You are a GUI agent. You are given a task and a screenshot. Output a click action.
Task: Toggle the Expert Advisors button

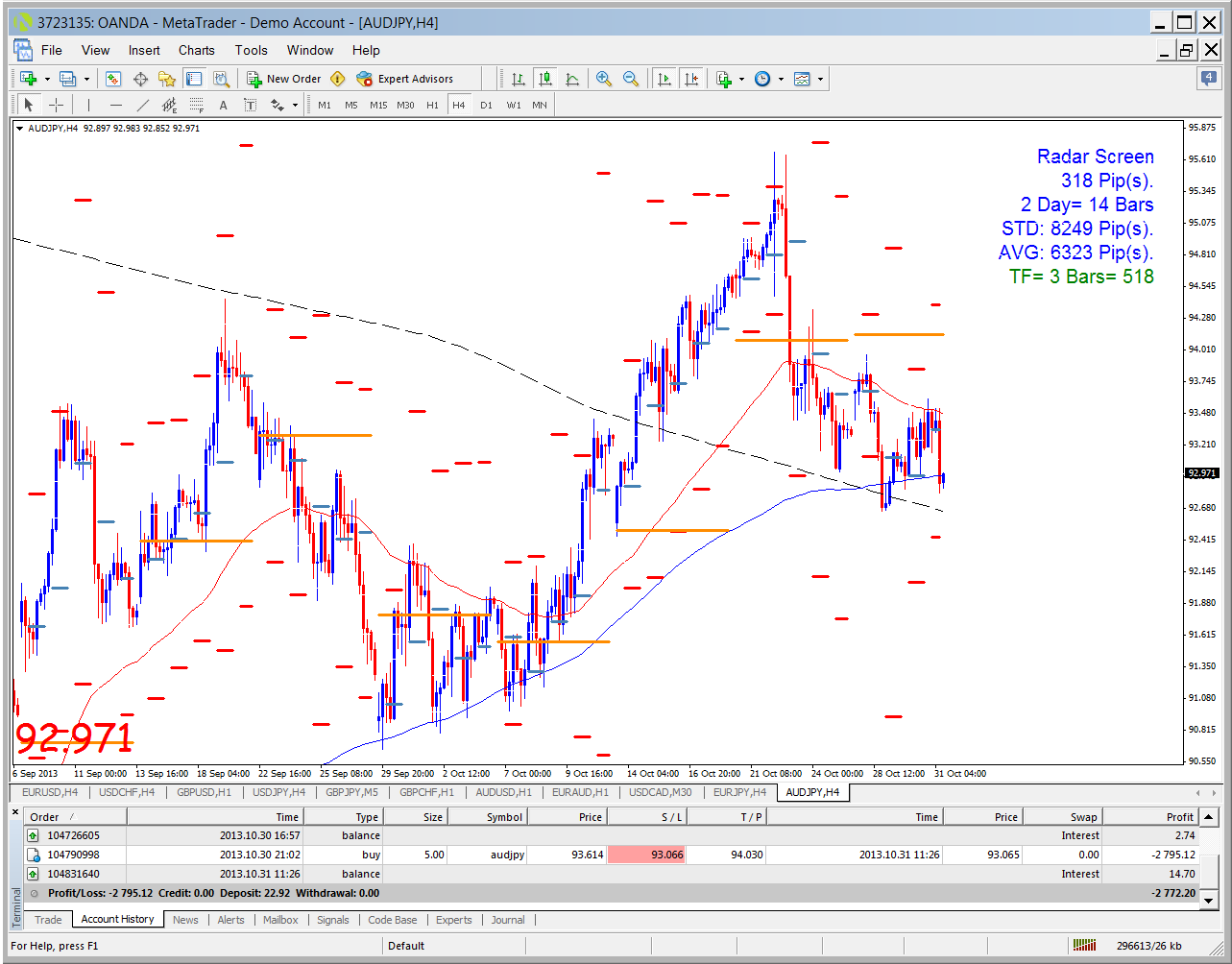pyautogui.click(x=404, y=79)
